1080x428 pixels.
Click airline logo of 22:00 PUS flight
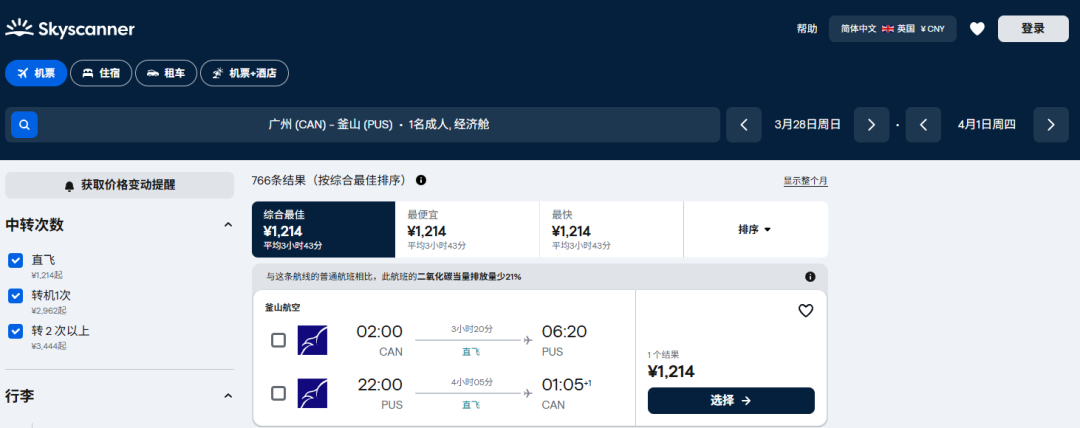pos(312,394)
